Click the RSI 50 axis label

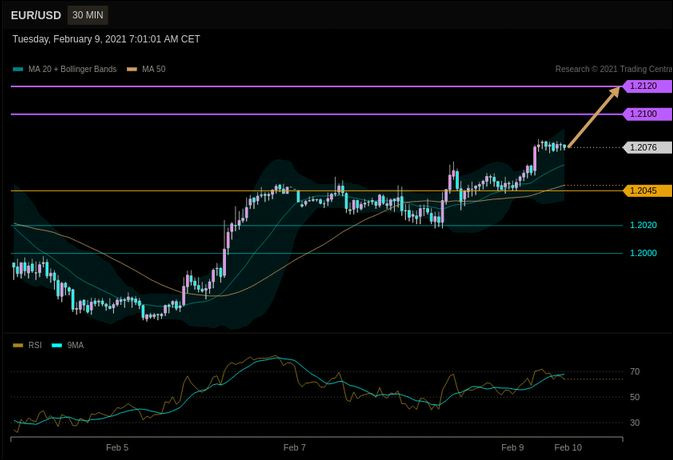[x=634, y=397]
